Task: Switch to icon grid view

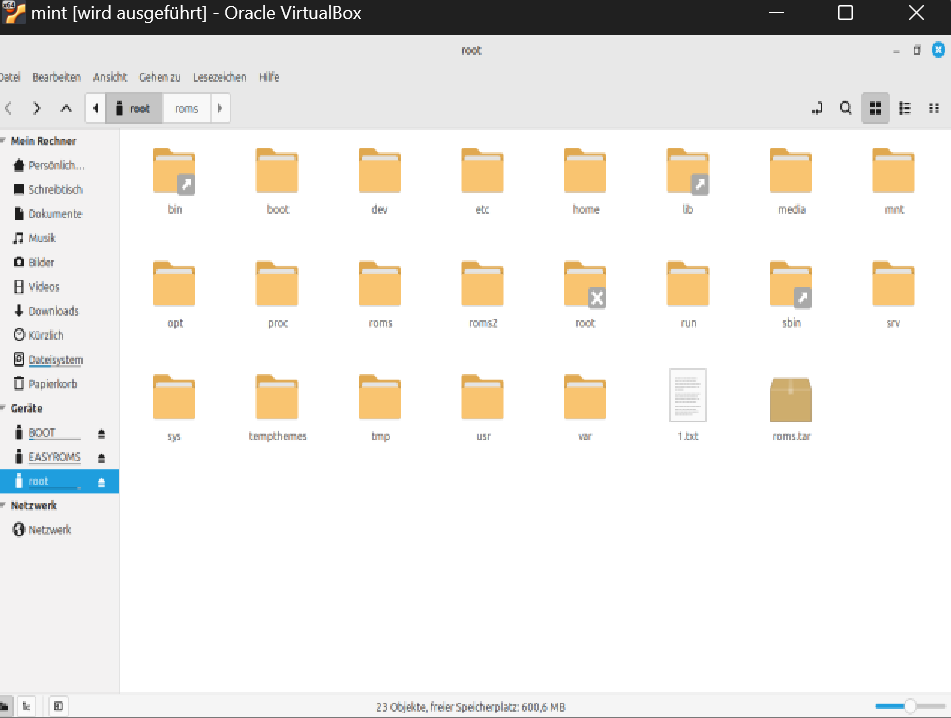Action: point(875,108)
